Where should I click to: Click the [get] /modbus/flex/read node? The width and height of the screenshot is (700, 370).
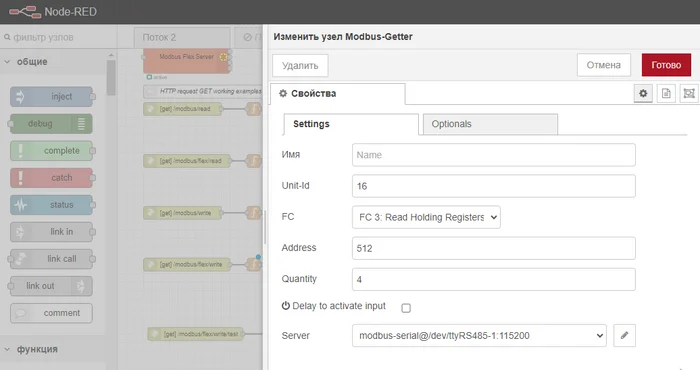tap(187, 161)
